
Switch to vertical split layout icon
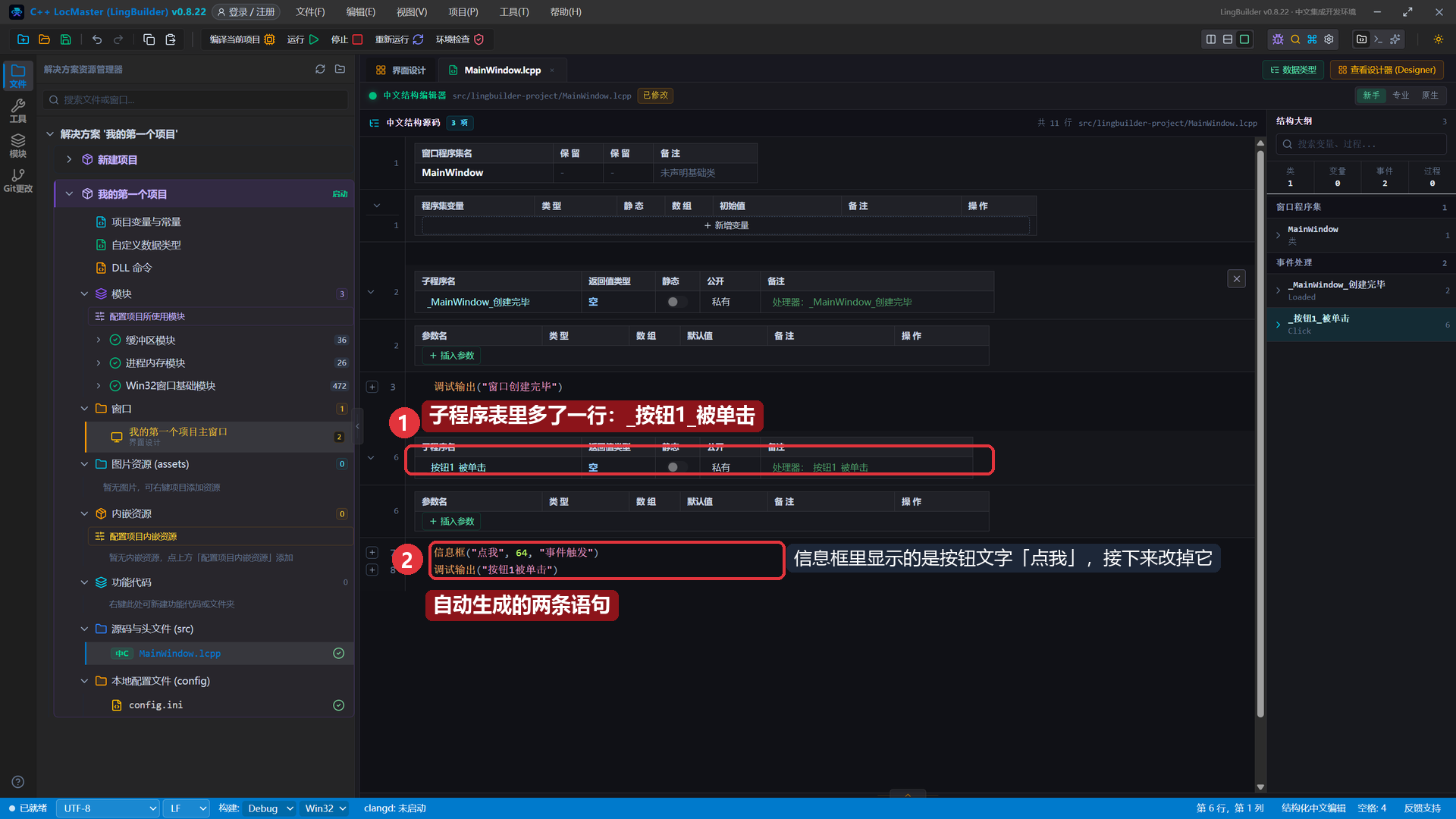(1211, 39)
